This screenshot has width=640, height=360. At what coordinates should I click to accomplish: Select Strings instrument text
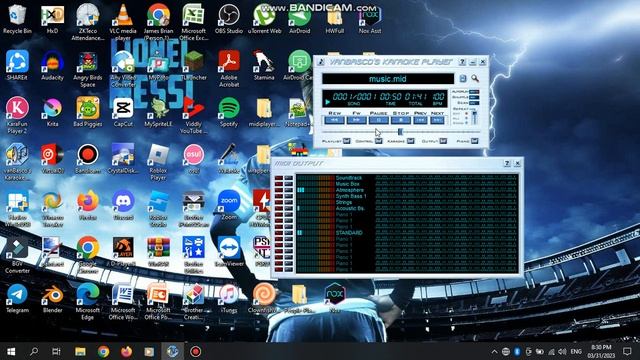[x=344, y=202]
